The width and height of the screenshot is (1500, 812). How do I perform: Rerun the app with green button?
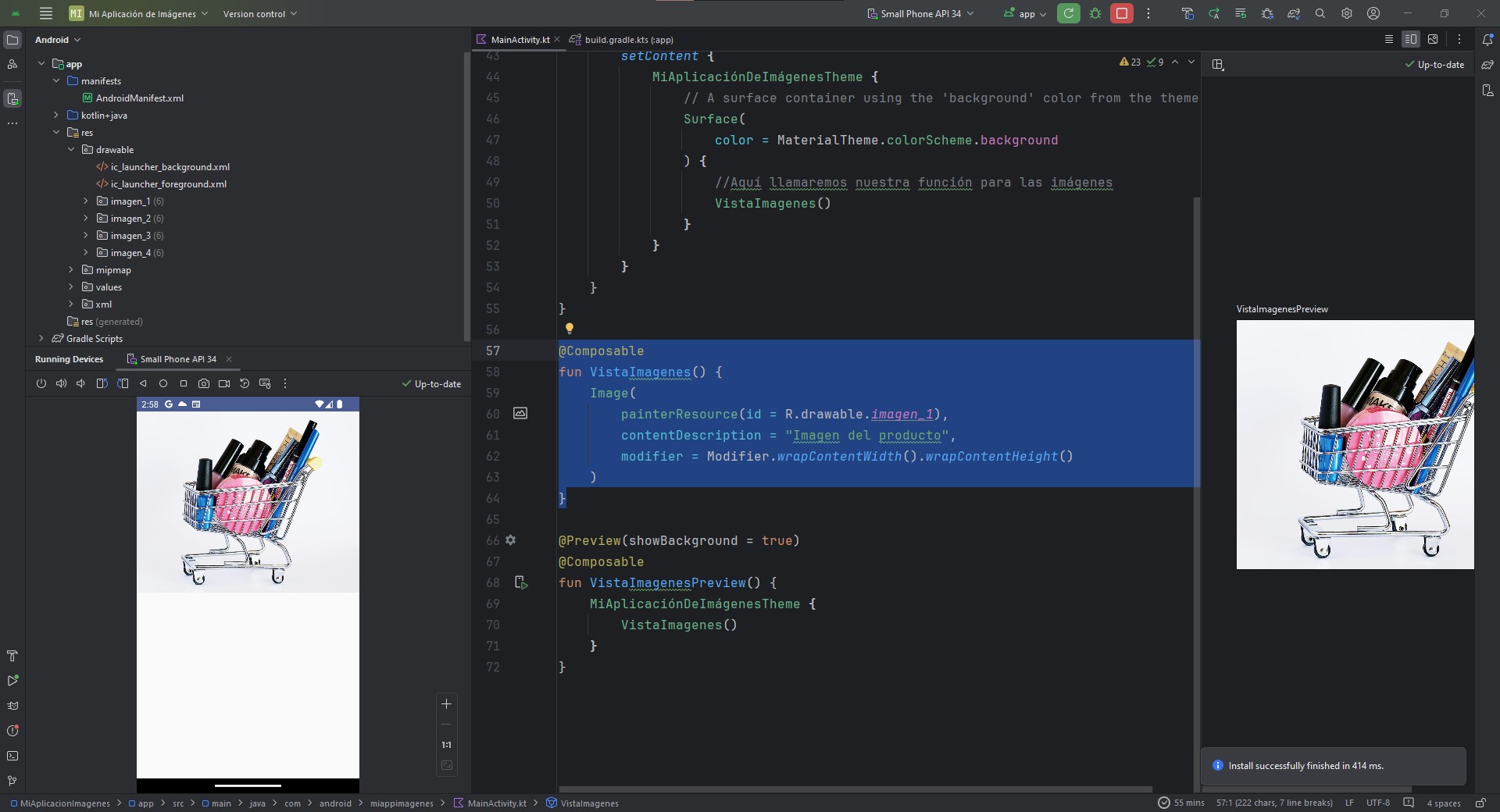(x=1068, y=13)
